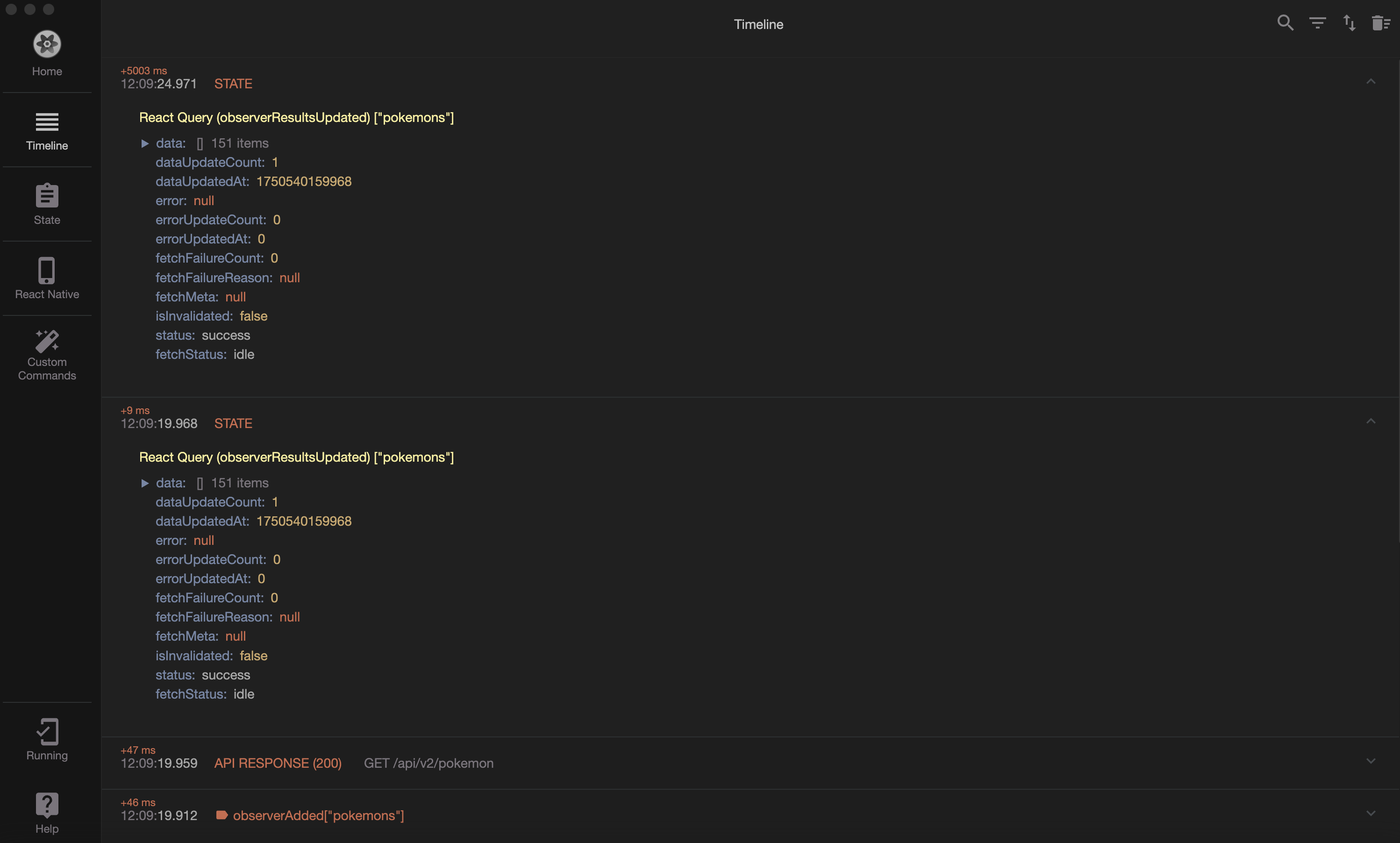The image size is (1400, 843).
Task: Clear the timeline with trash icon
Action: click(x=1381, y=23)
